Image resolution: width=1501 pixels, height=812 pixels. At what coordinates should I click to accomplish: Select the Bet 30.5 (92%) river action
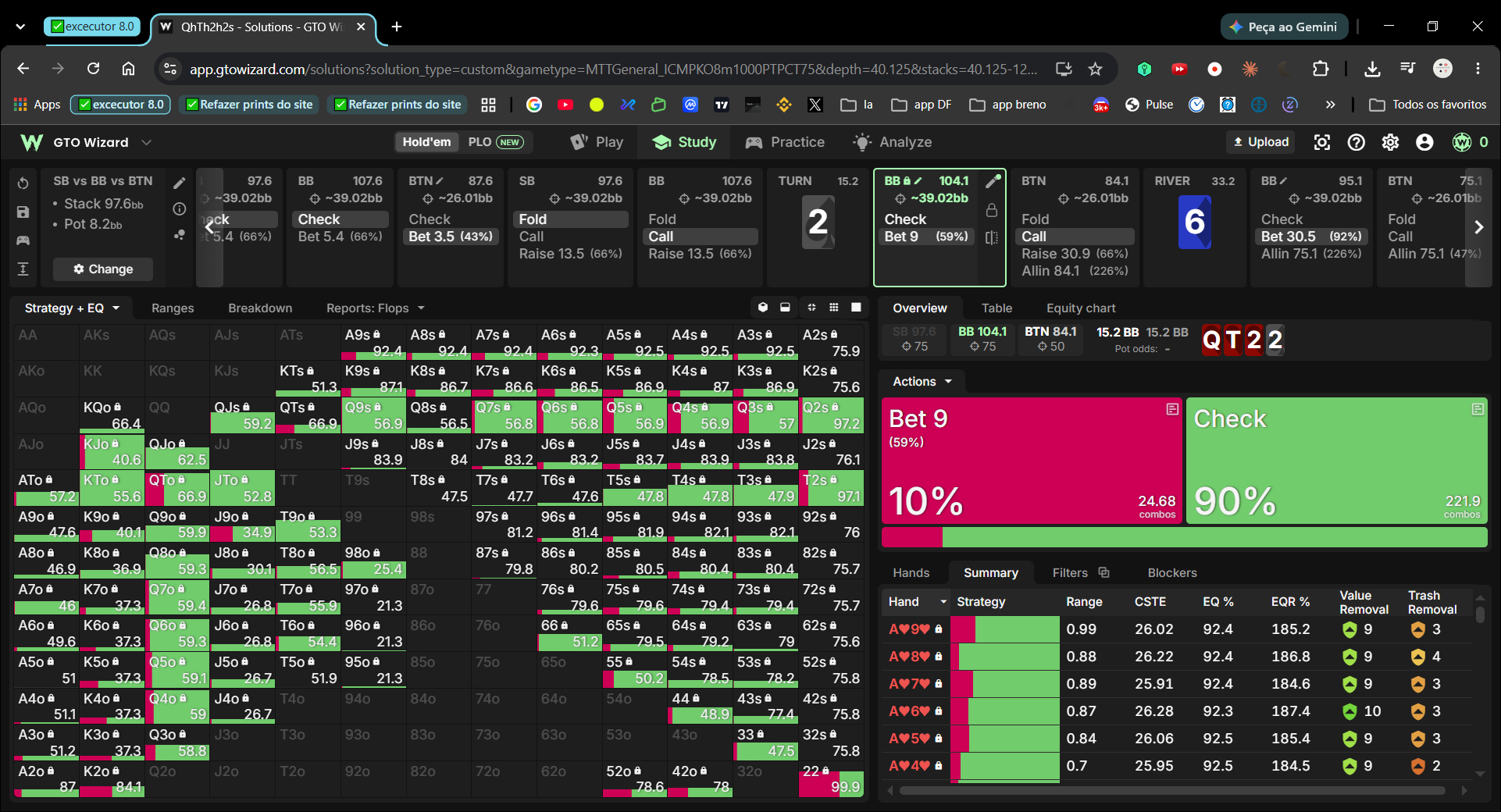1311,237
